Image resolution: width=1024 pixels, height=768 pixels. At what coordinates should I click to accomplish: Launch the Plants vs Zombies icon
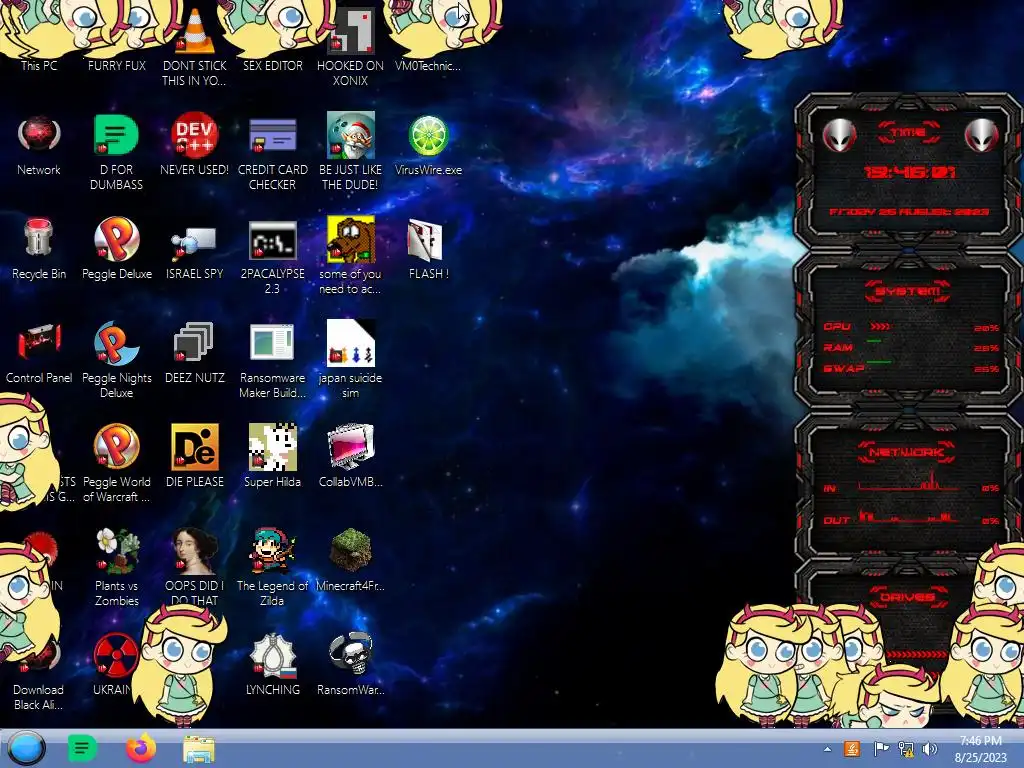pos(118,551)
